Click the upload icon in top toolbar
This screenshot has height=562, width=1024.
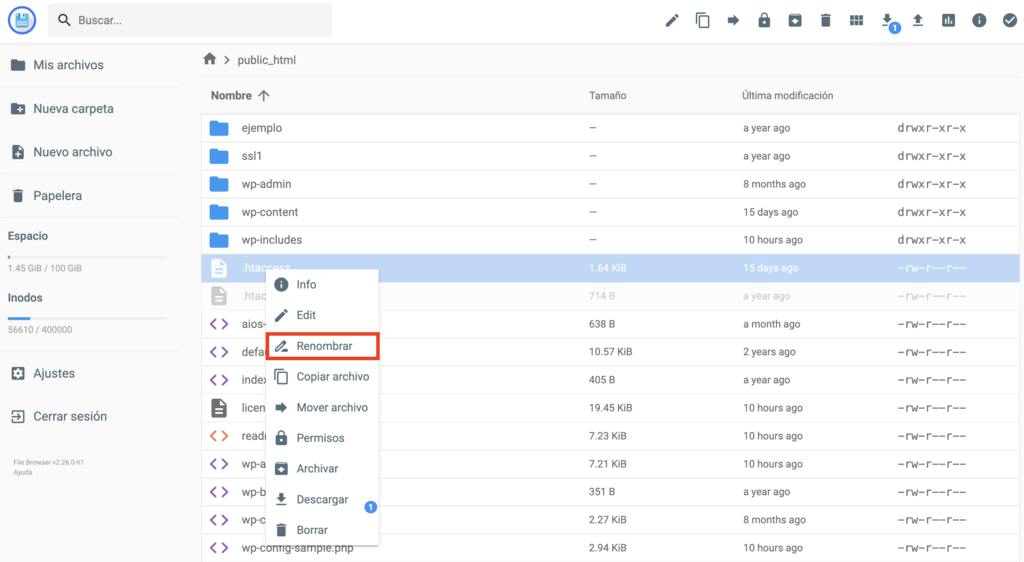(918, 20)
